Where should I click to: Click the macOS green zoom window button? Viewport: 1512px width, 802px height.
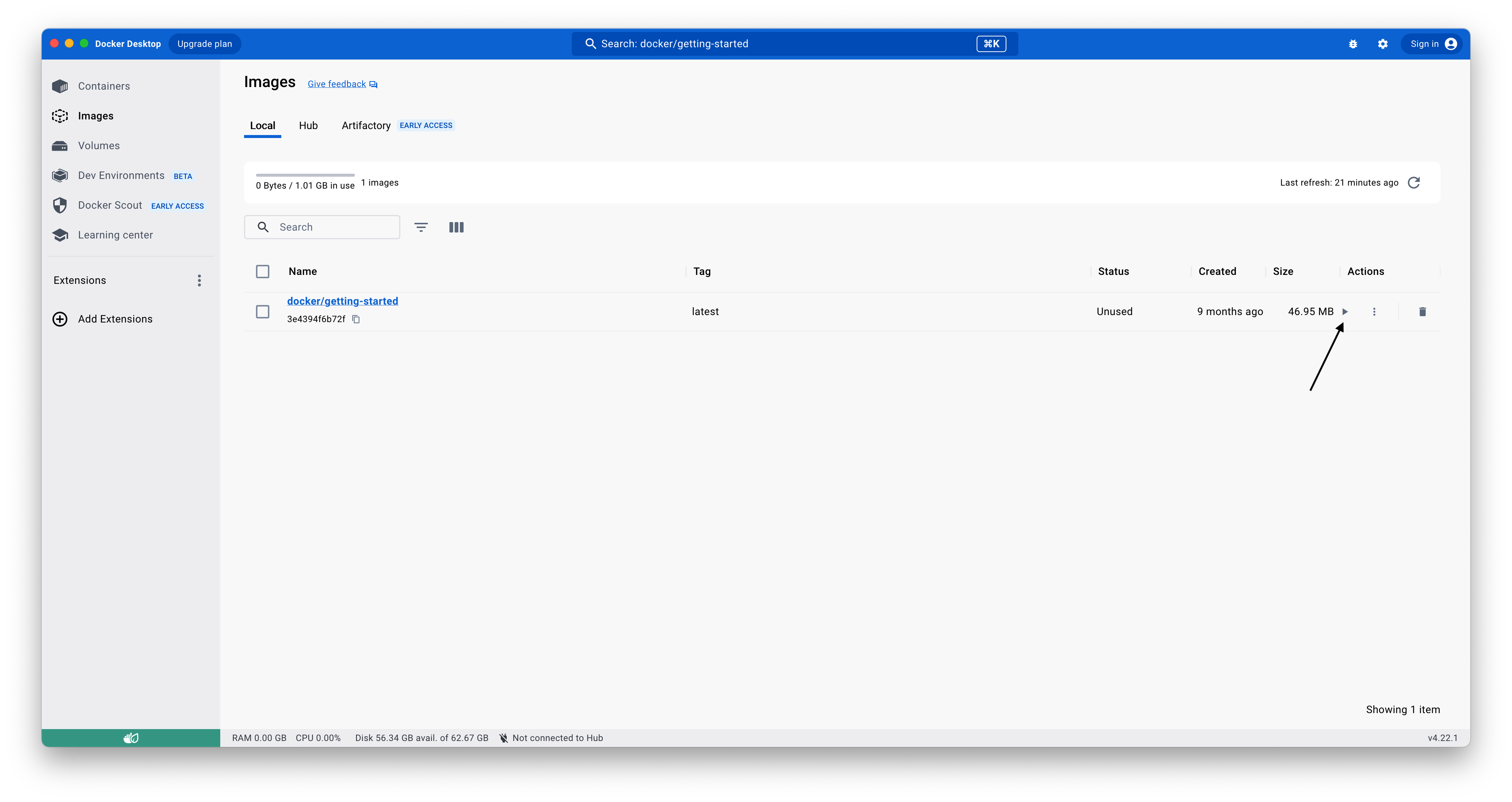[x=84, y=44]
